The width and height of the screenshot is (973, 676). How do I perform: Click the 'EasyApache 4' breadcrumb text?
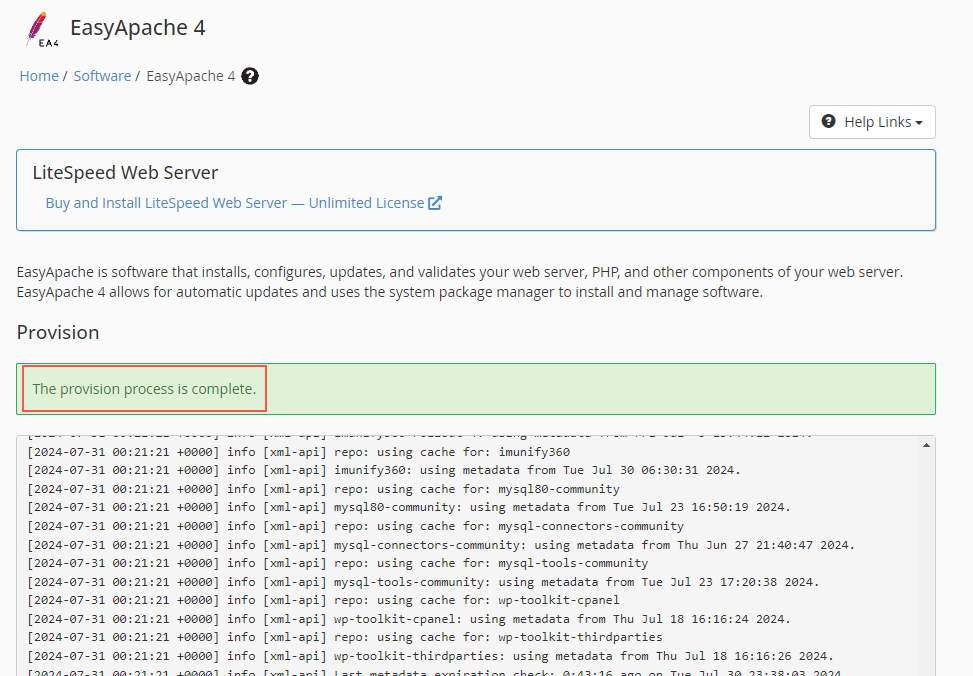(191, 76)
